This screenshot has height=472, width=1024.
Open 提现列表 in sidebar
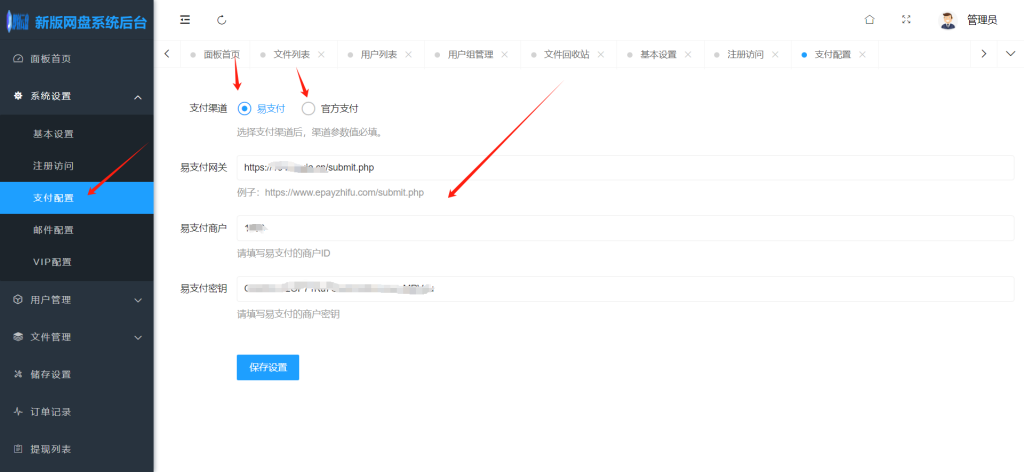coord(76,449)
